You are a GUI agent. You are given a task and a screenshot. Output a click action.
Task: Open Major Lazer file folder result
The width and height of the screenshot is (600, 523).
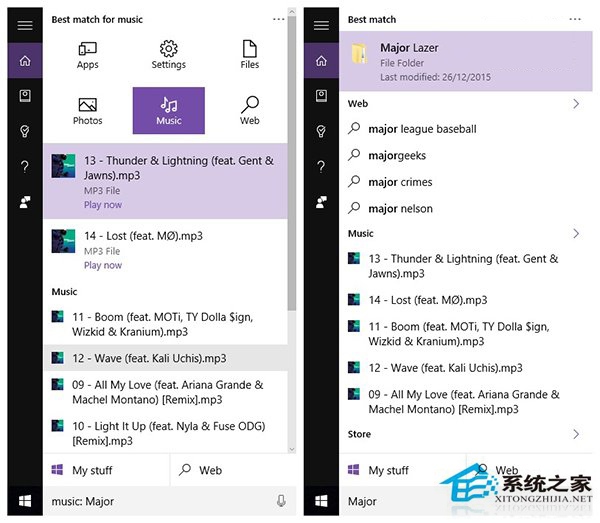(466, 61)
